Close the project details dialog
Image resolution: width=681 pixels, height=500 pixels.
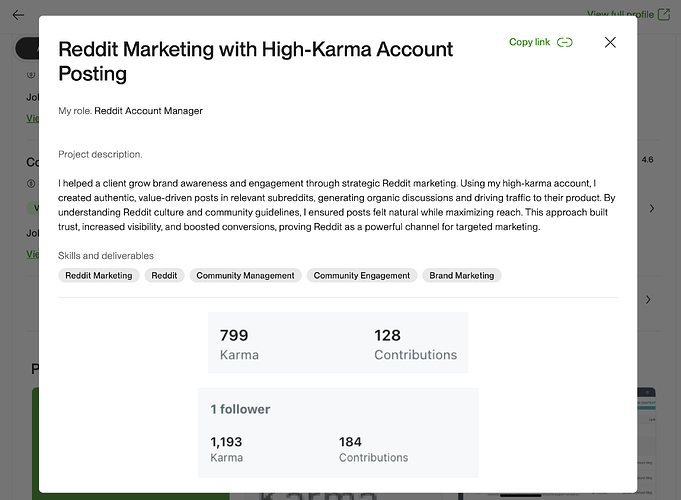(610, 42)
